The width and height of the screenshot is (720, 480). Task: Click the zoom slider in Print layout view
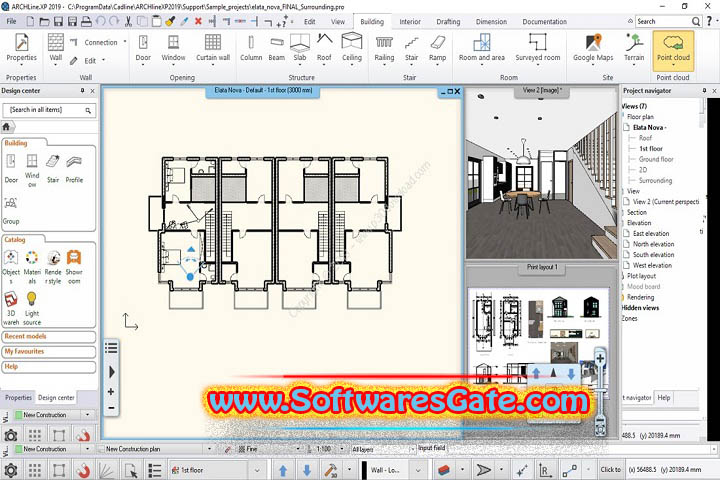tap(600, 393)
